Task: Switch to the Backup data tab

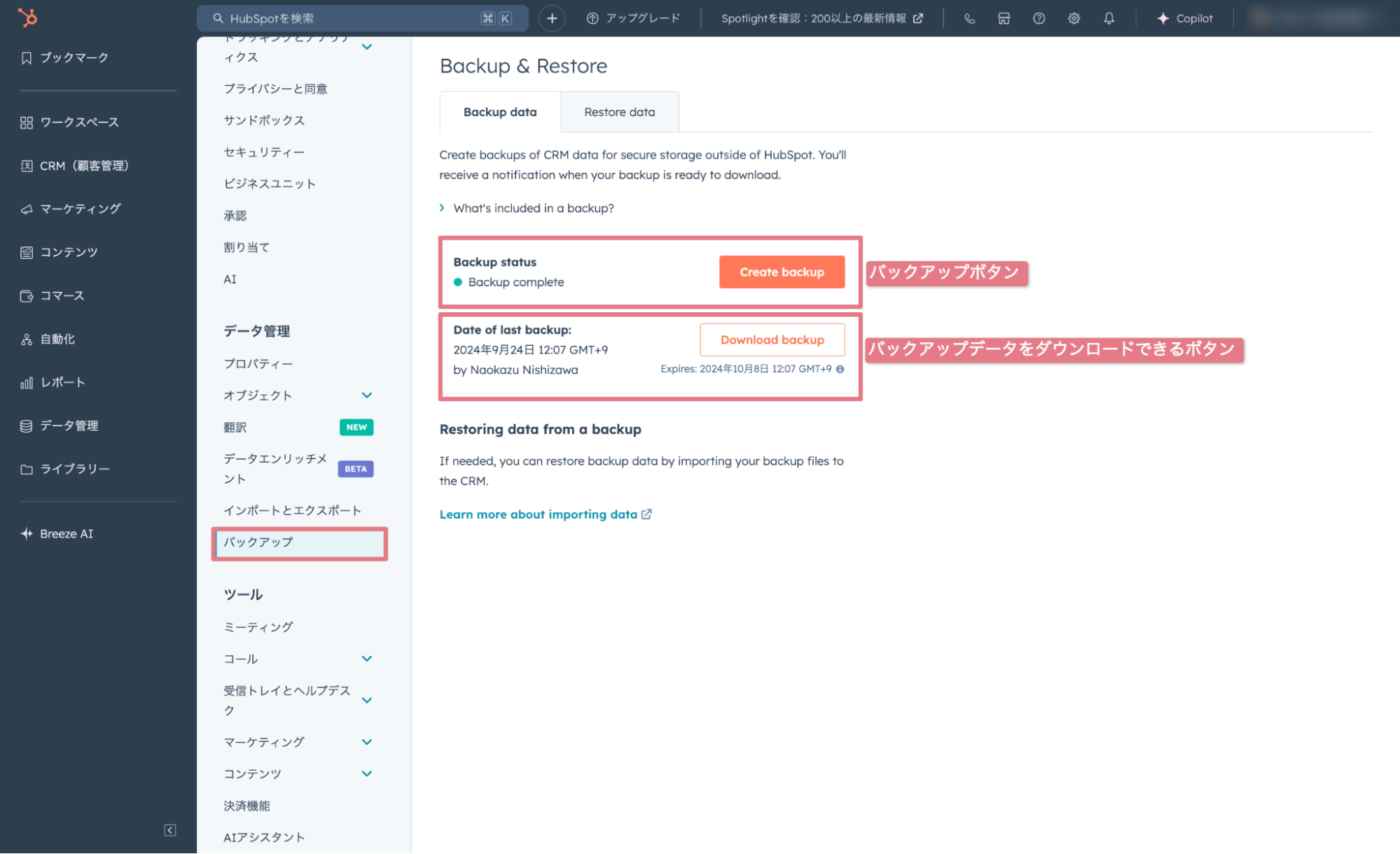Action: 500,112
